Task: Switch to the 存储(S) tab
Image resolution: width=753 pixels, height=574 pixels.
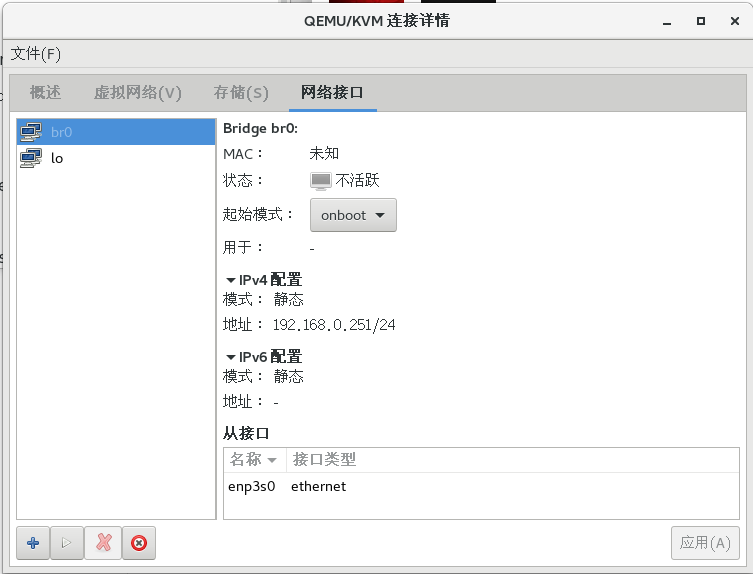Action: (241, 92)
